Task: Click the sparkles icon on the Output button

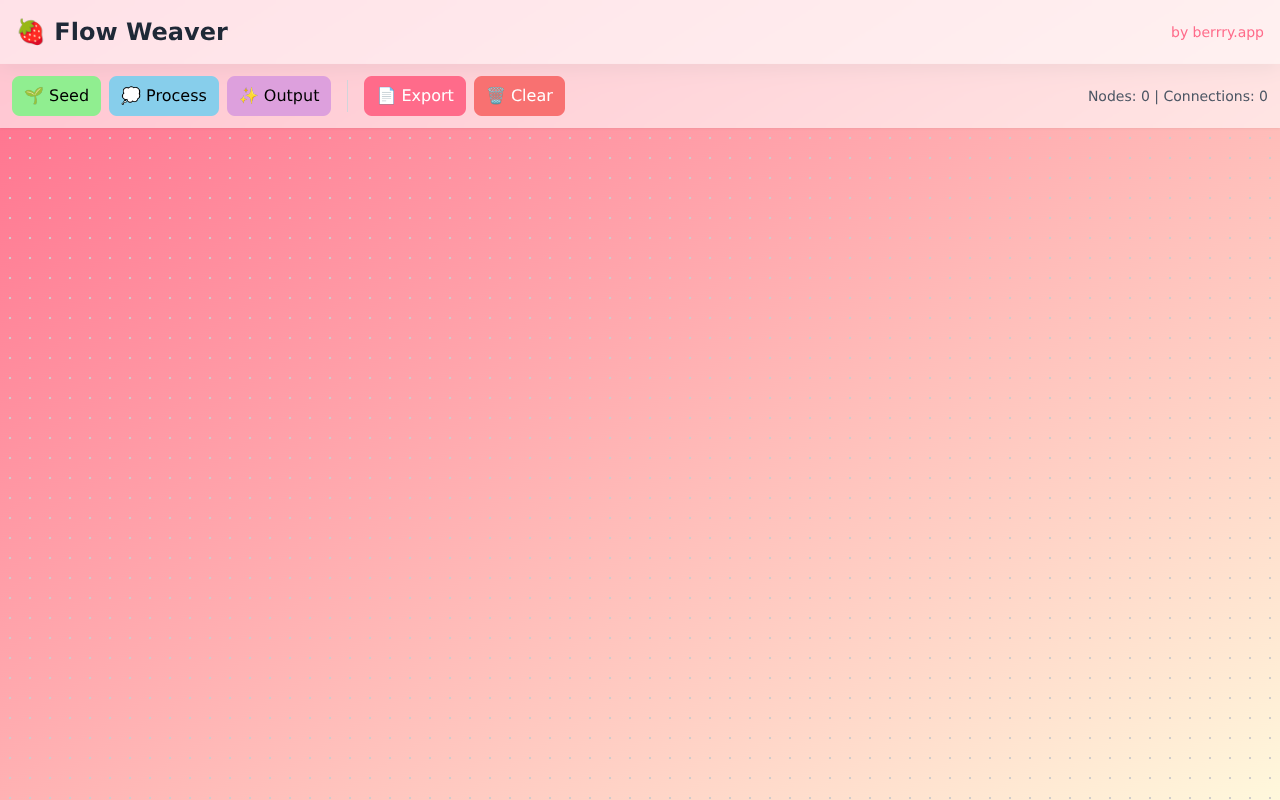Action: (x=247, y=95)
